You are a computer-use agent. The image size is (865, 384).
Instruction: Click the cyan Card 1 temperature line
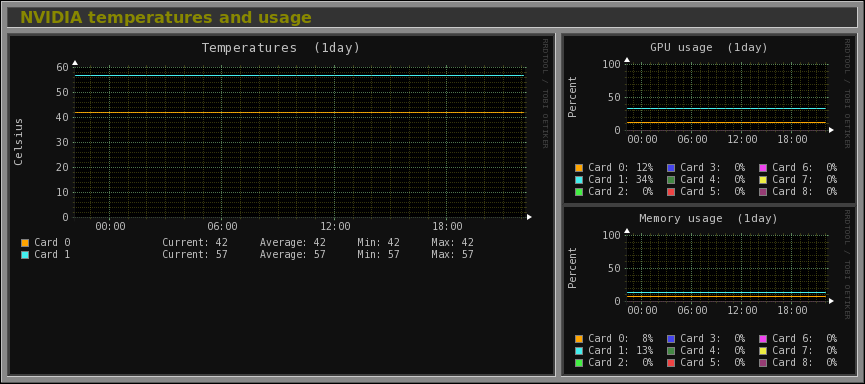(x=299, y=75)
